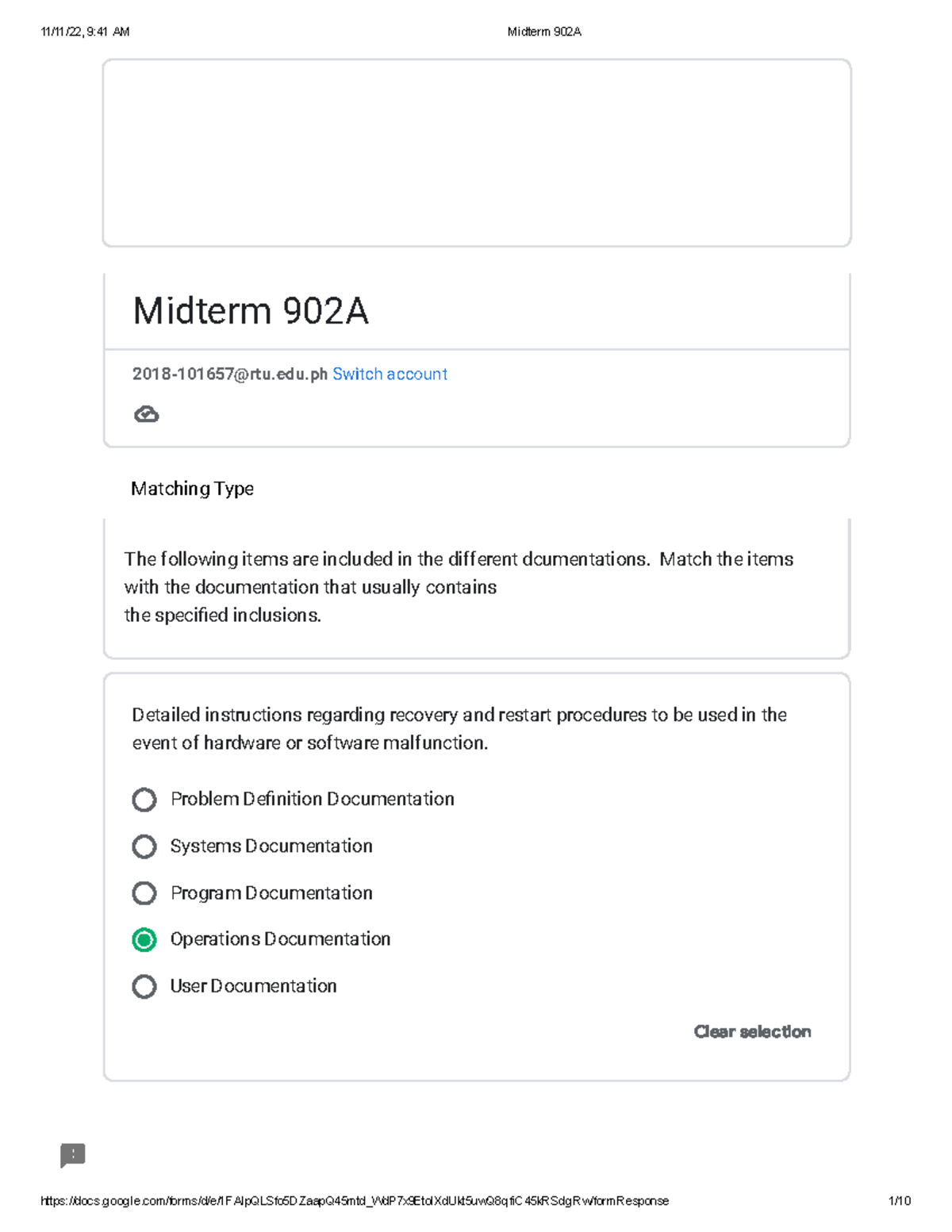Click the 11/11/22 timestamp in page header

coord(85,32)
